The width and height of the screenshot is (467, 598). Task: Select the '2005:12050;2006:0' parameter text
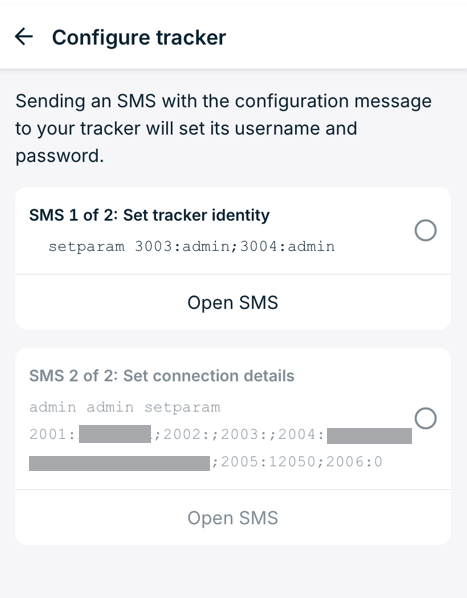(302, 462)
